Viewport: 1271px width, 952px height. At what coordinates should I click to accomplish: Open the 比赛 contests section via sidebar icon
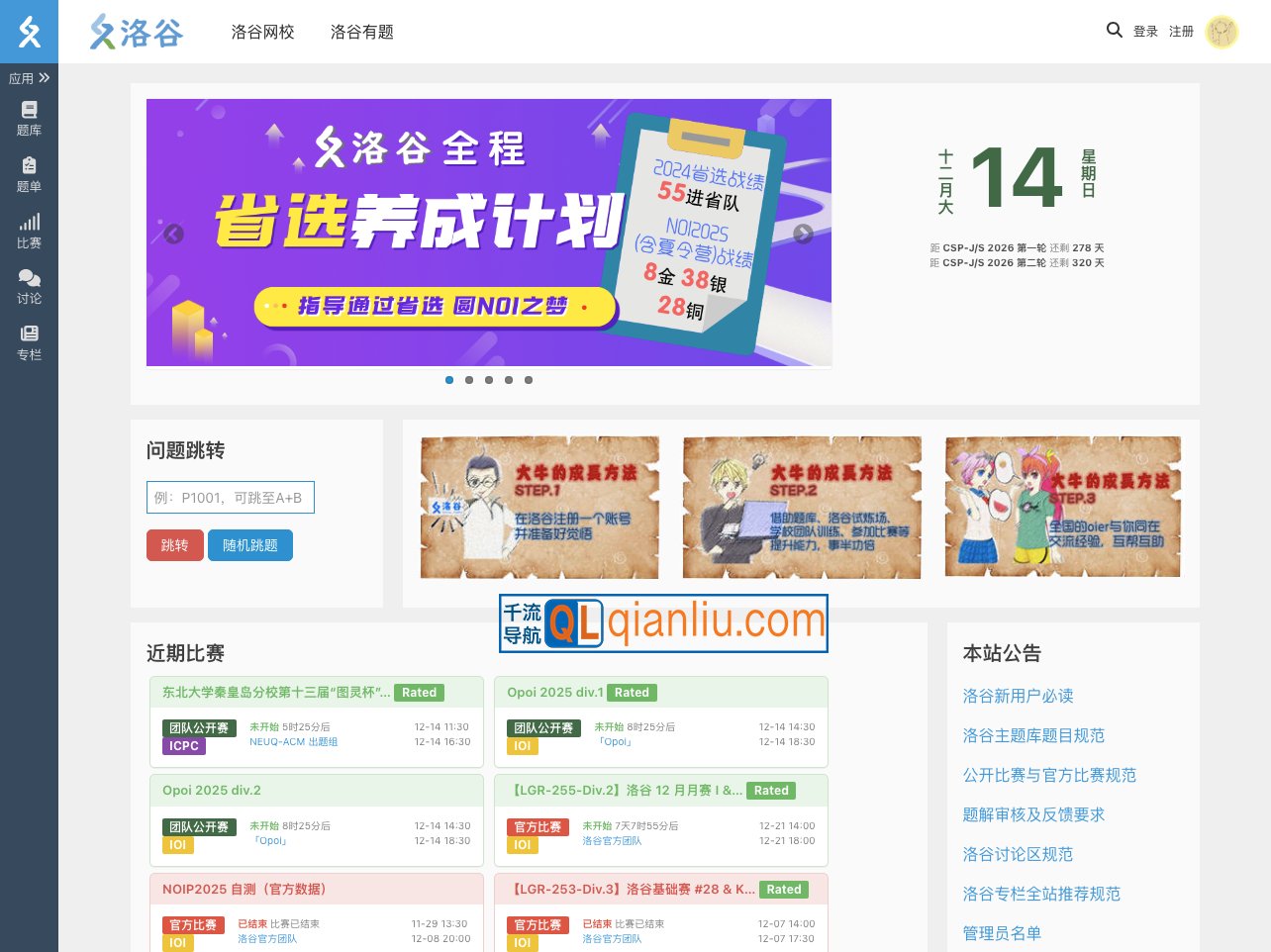click(x=29, y=229)
